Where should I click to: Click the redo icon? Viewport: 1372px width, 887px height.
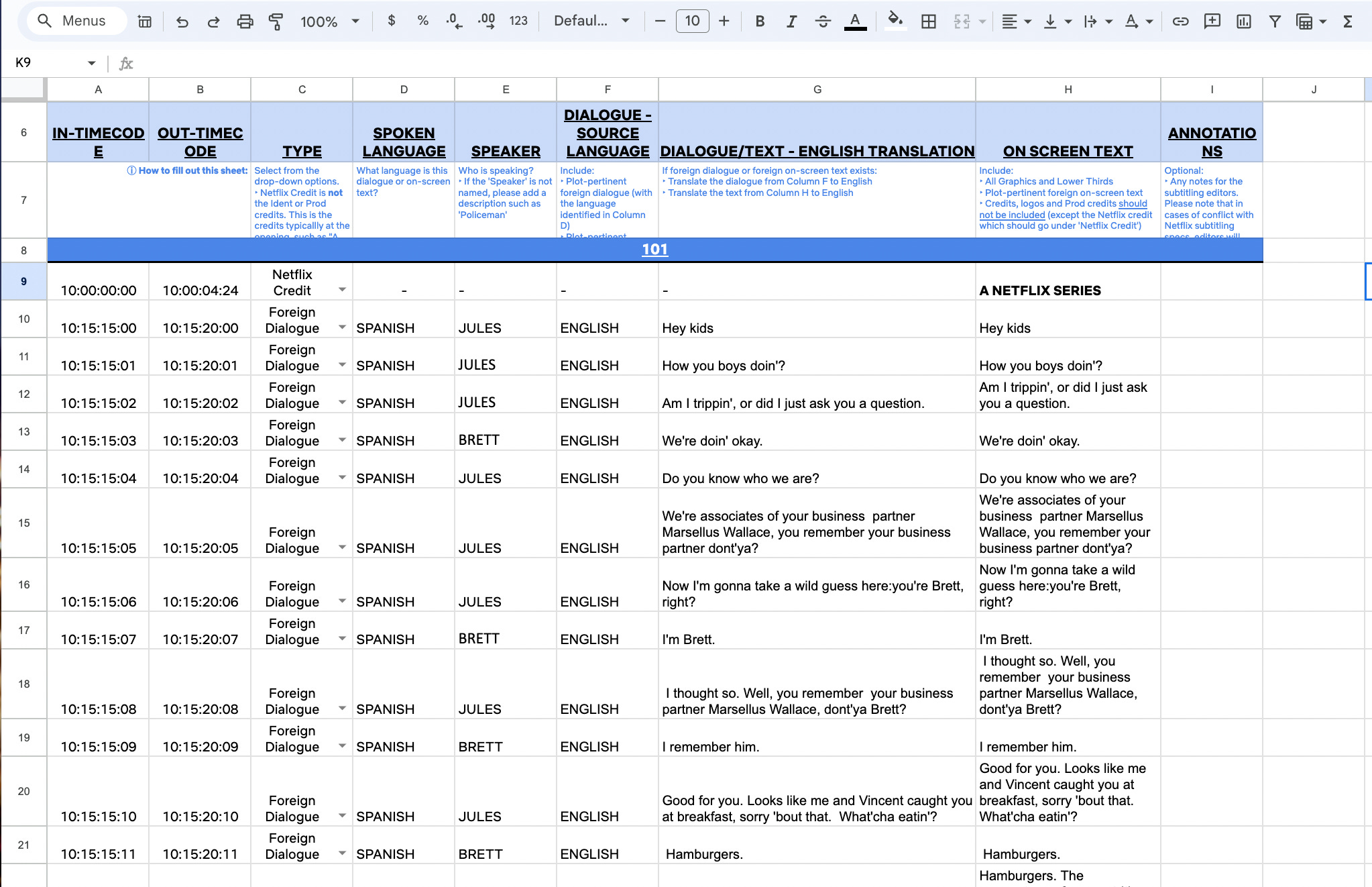[x=213, y=21]
